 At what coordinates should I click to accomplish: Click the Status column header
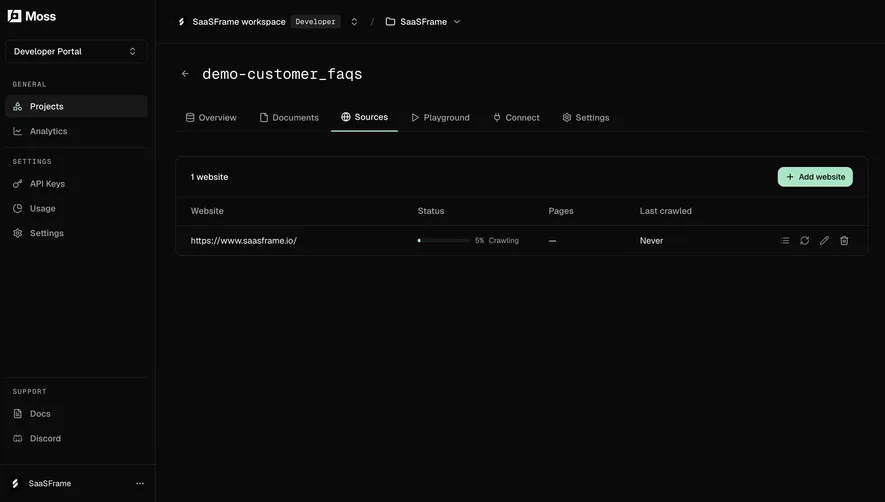click(x=431, y=211)
